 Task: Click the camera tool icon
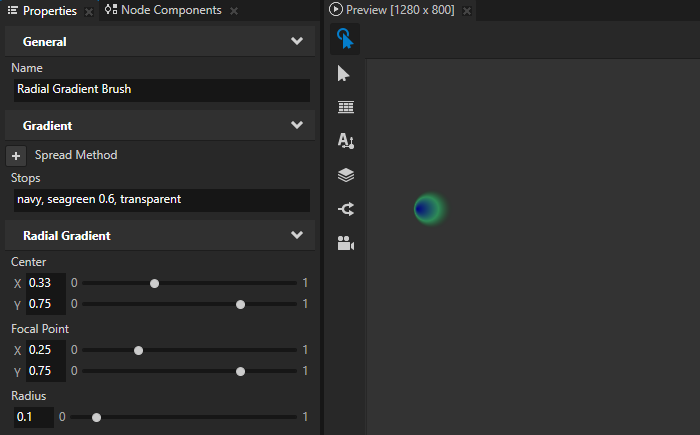346,243
